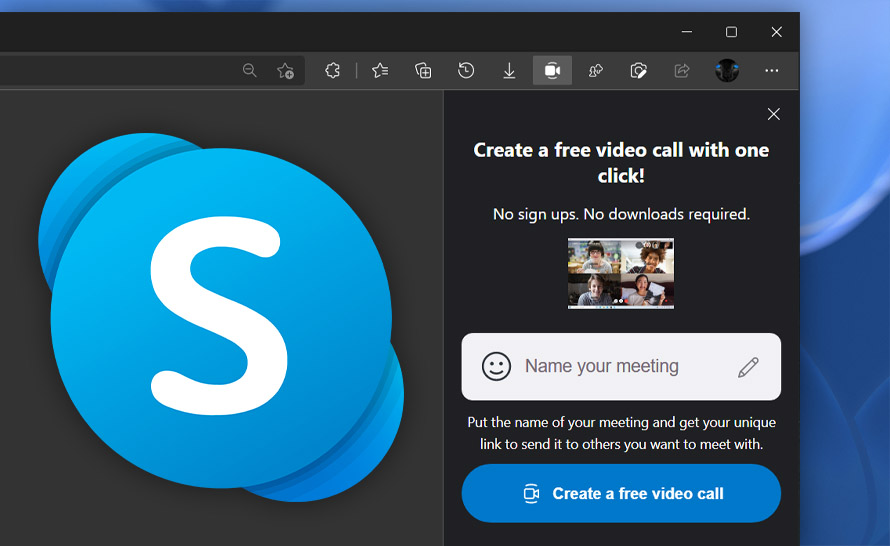The image size is (890, 546).
Task: Click the zoom out magnifier icon
Action: click(249, 70)
